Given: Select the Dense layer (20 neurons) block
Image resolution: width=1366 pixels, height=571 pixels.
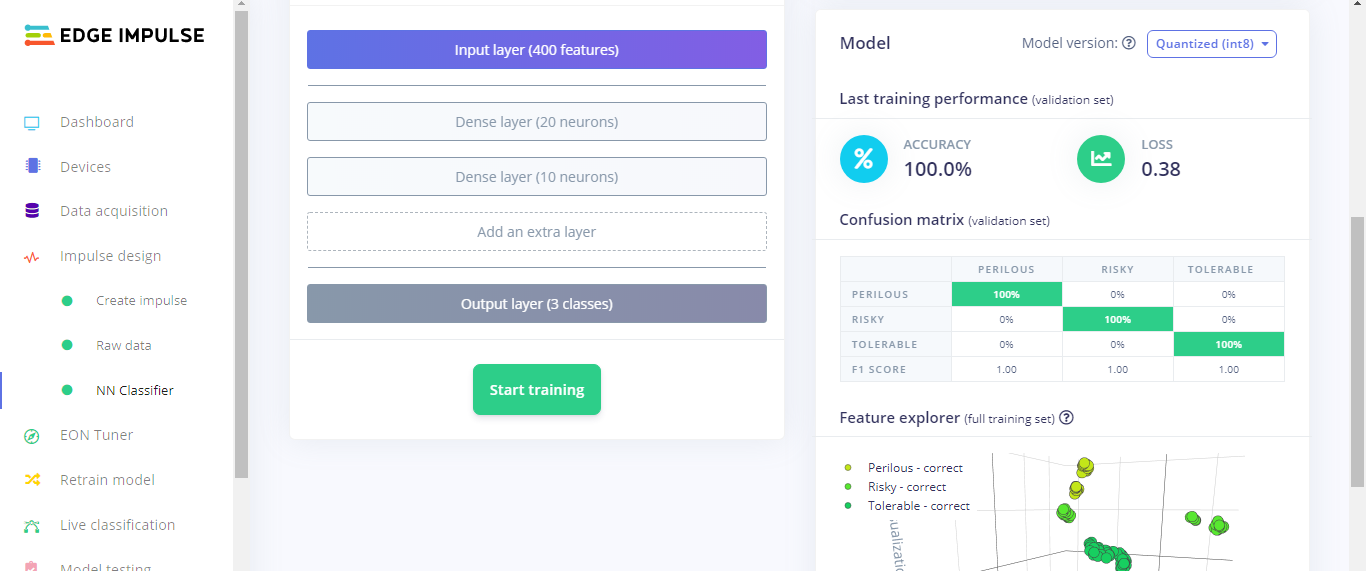Looking at the screenshot, I should tap(536, 122).
